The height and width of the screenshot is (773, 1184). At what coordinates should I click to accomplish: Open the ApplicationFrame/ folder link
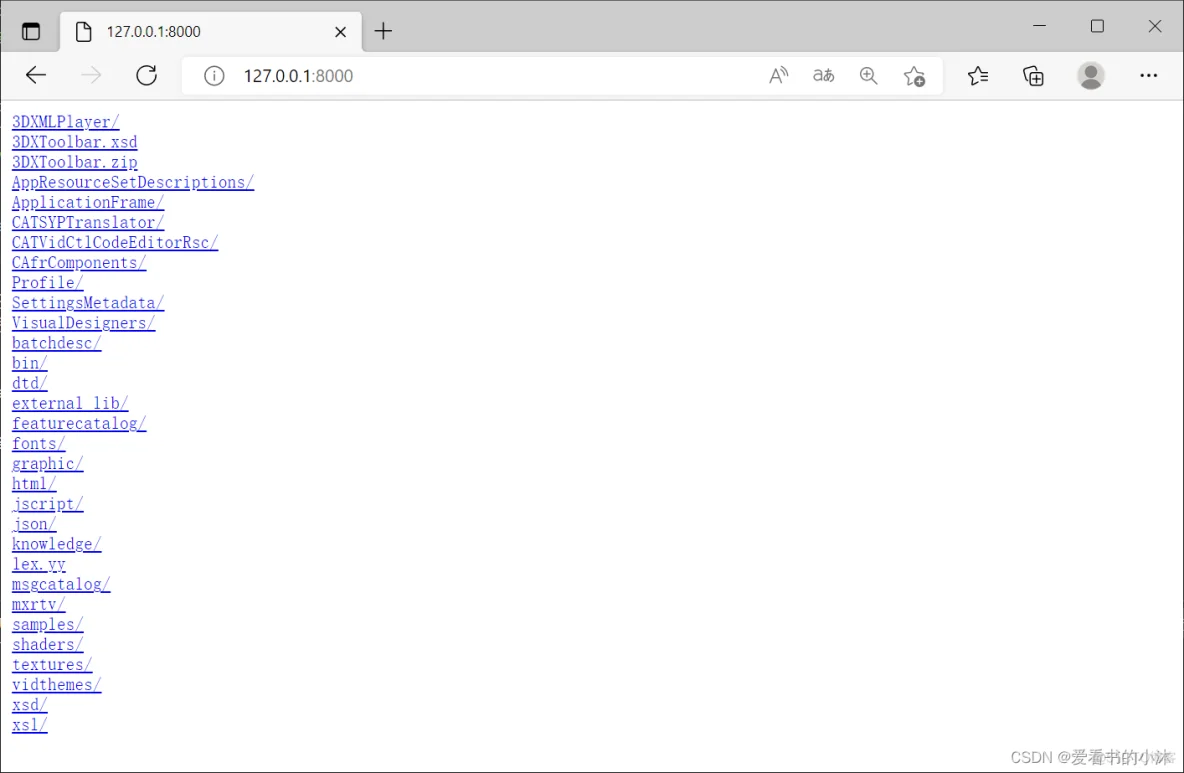(x=88, y=203)
